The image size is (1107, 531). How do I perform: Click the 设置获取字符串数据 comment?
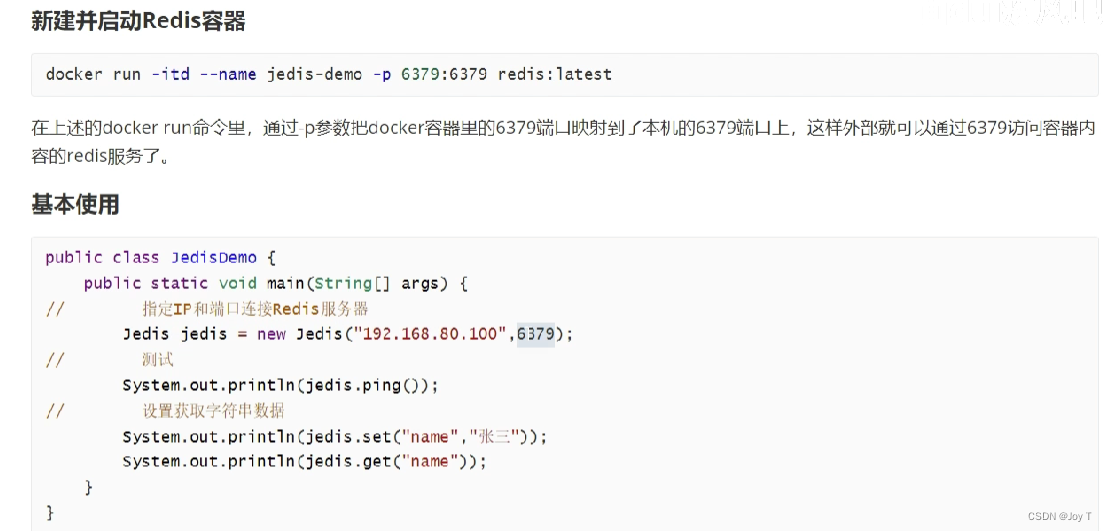pyautogui.click(x=213, y=411)
